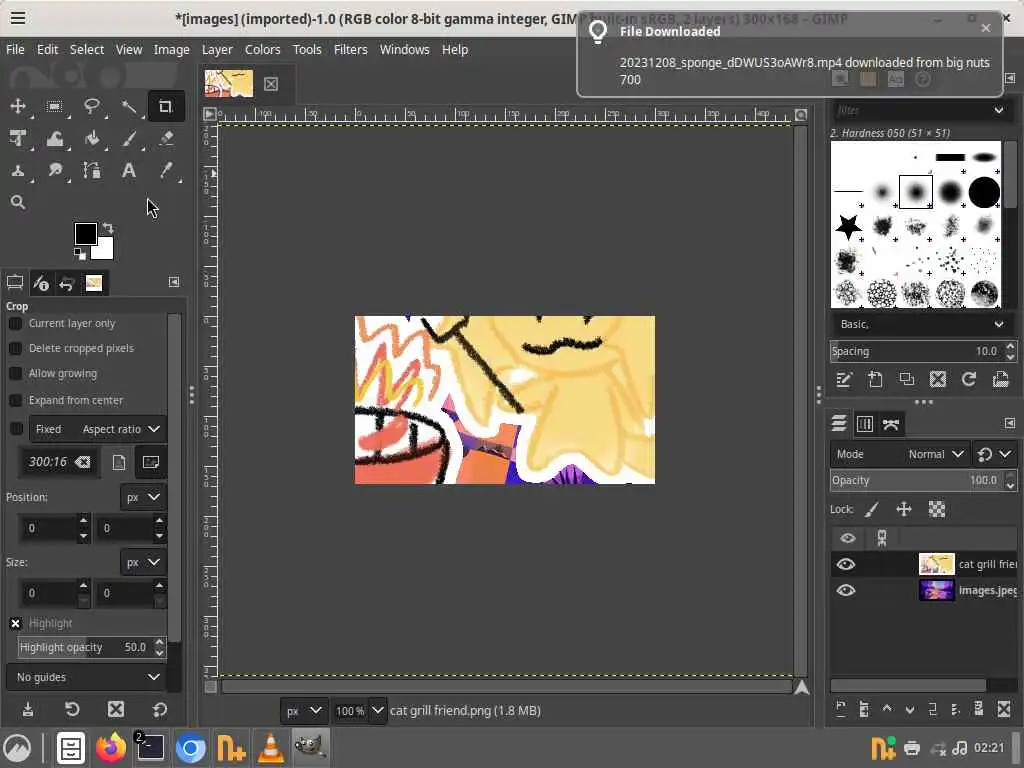The image size is (1024, 768).
Task: Open the Colors menu
Action: [263, 50]
